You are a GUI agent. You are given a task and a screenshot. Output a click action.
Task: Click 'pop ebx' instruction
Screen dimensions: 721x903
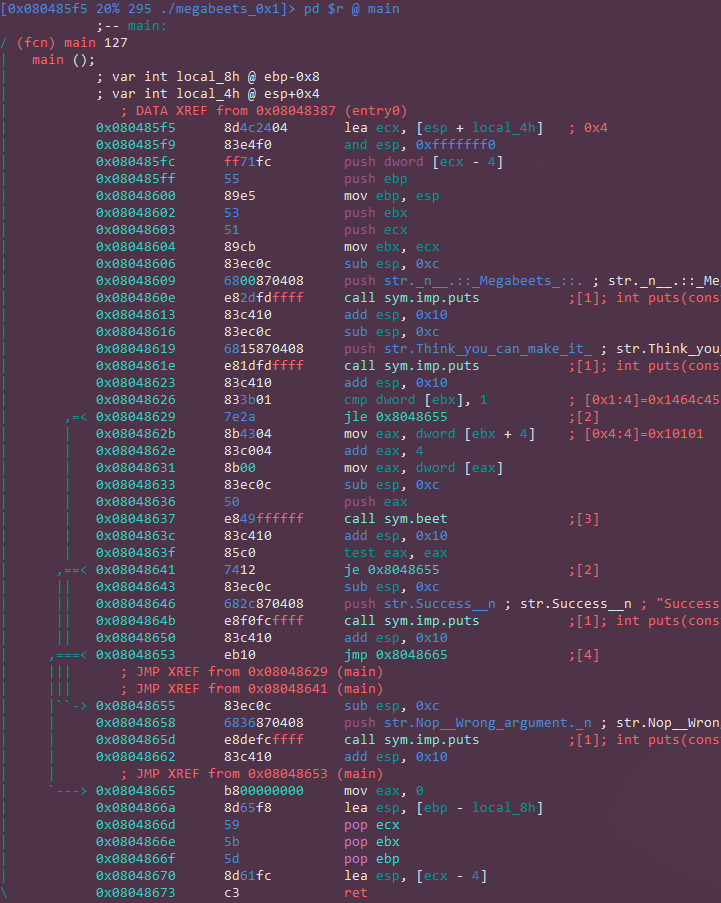click(x=371, y=841)
